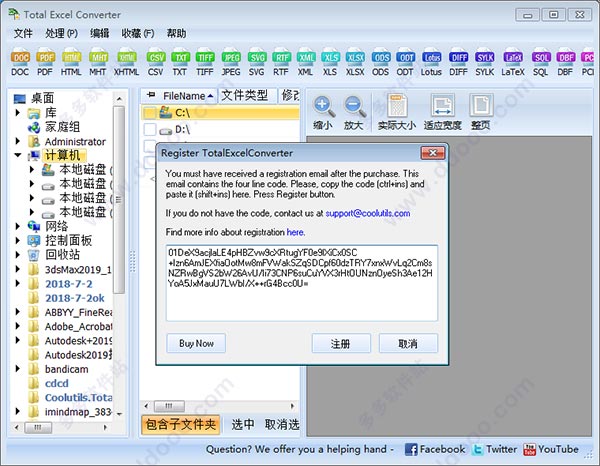Click the registration code text box

pos(302,283)
